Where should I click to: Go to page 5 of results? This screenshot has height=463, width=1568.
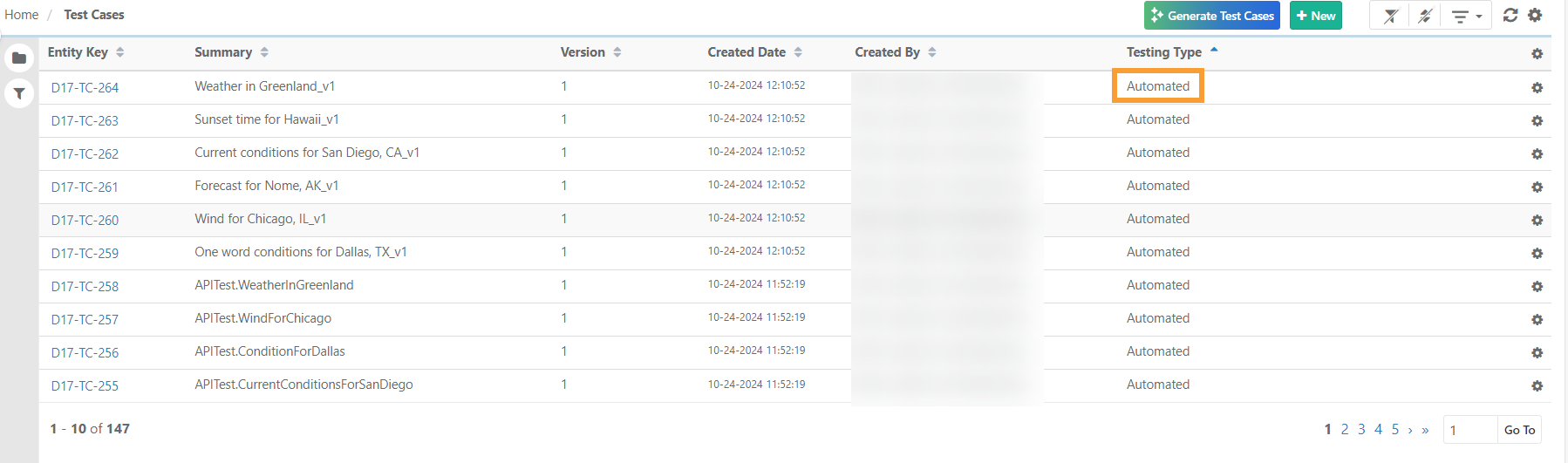click(x=1395, y=429)
